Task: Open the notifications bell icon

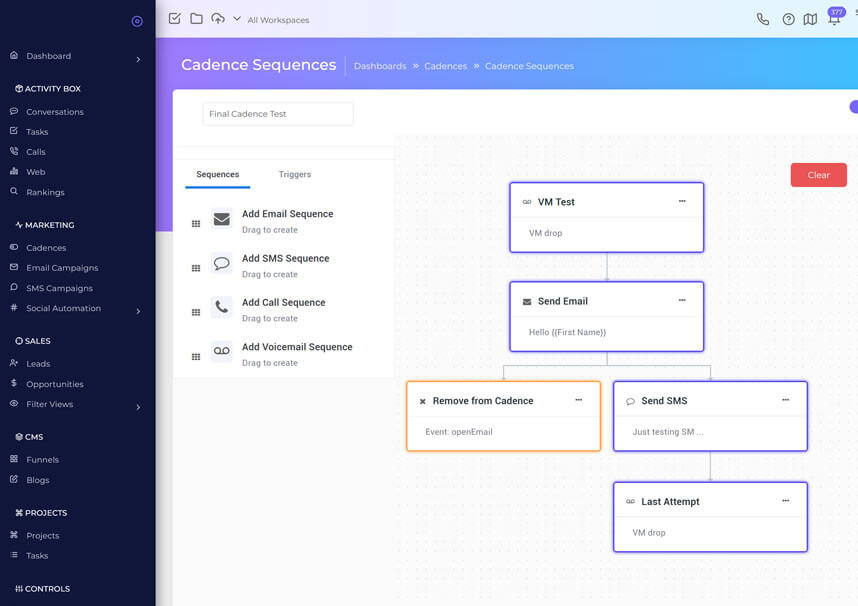Action: pos(833,19)
